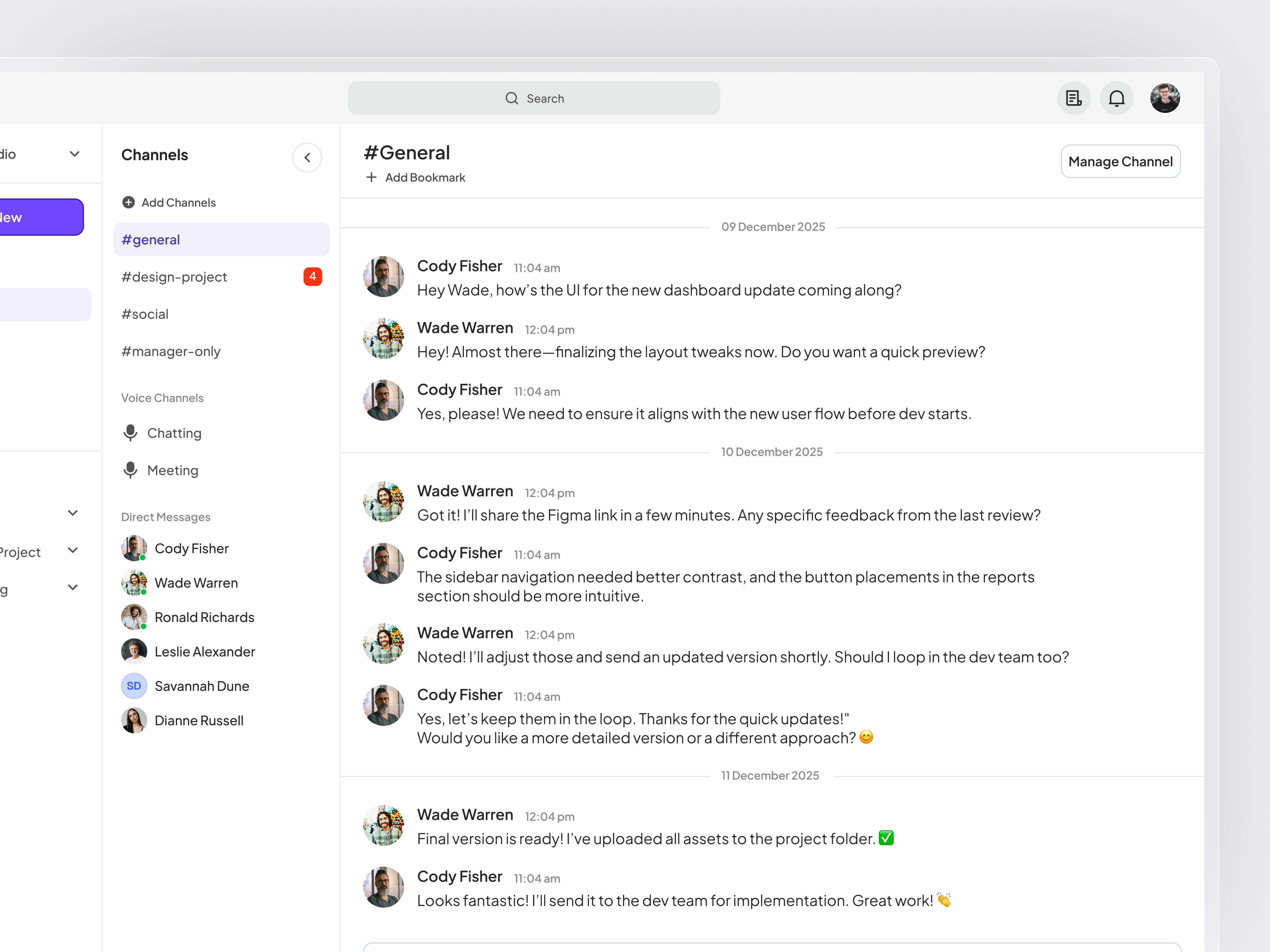Open chat with Savannah Dune
Screen dimensions: 1270x952
(x=202, y=686)
